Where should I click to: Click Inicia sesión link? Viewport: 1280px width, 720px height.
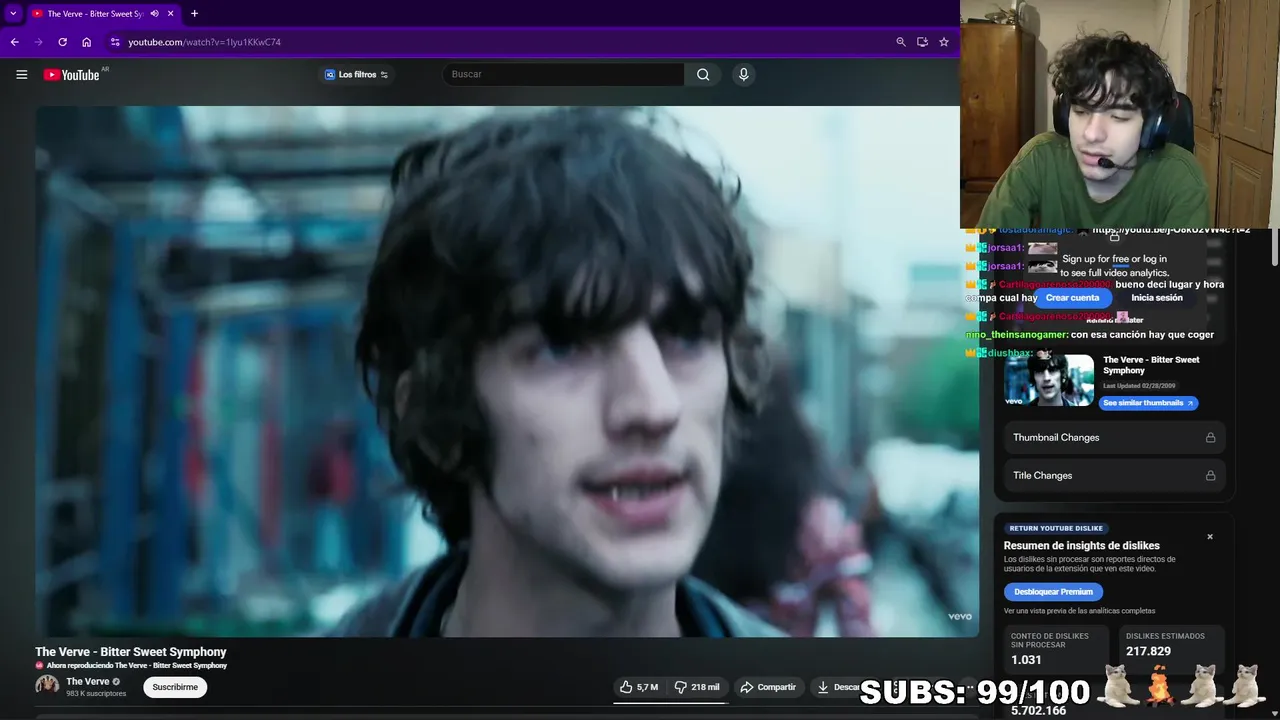[x=1156, y=298]
